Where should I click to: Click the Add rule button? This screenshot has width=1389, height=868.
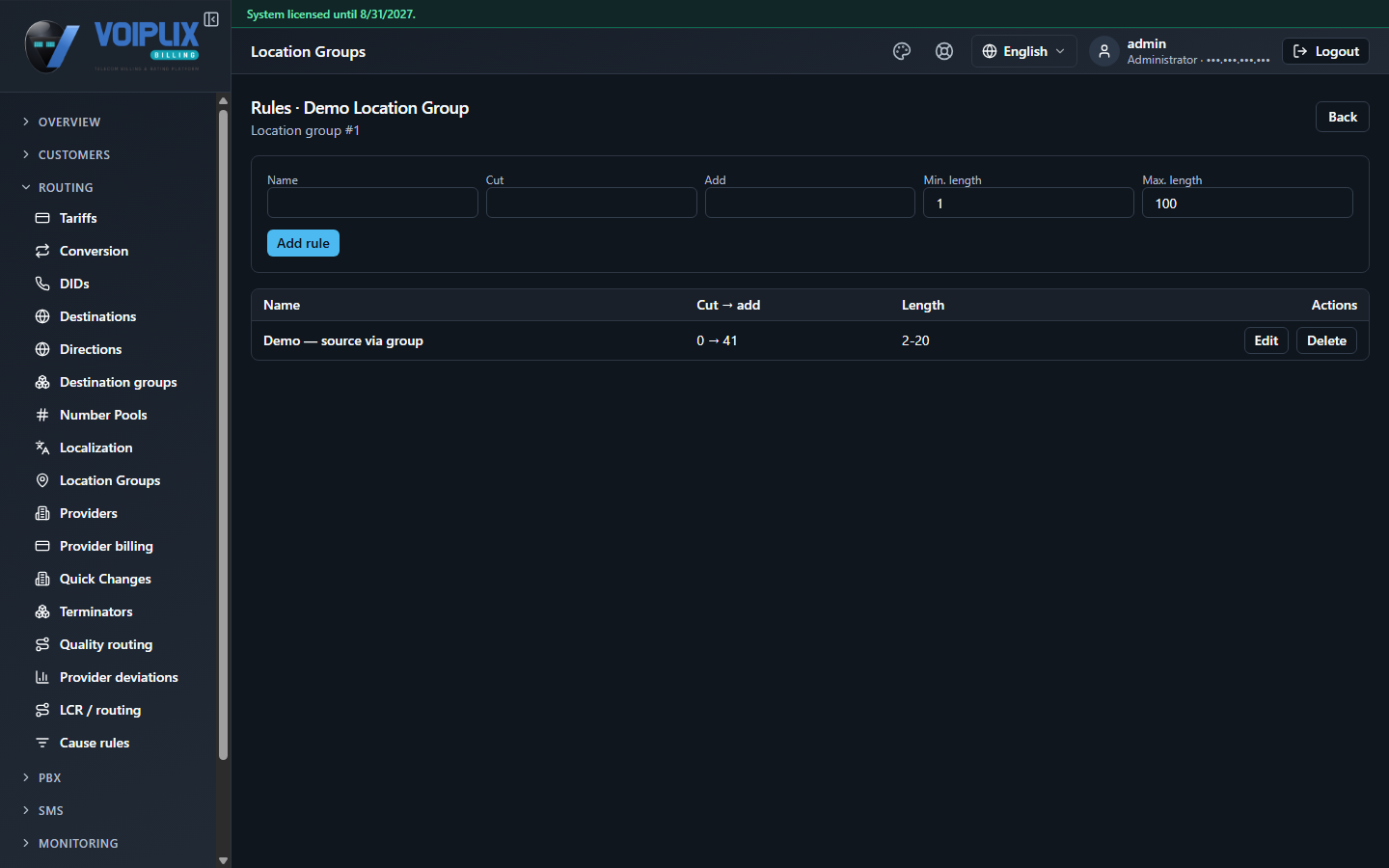coord(303,243)
